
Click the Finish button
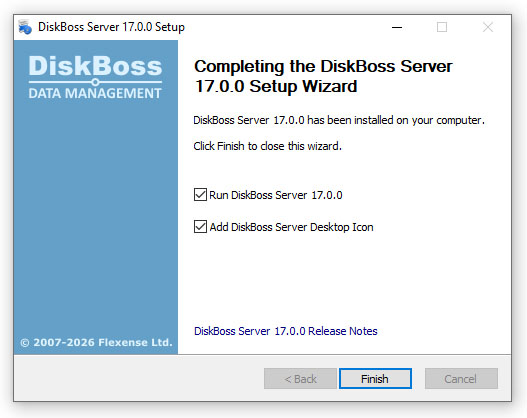[x=375, y=379]
